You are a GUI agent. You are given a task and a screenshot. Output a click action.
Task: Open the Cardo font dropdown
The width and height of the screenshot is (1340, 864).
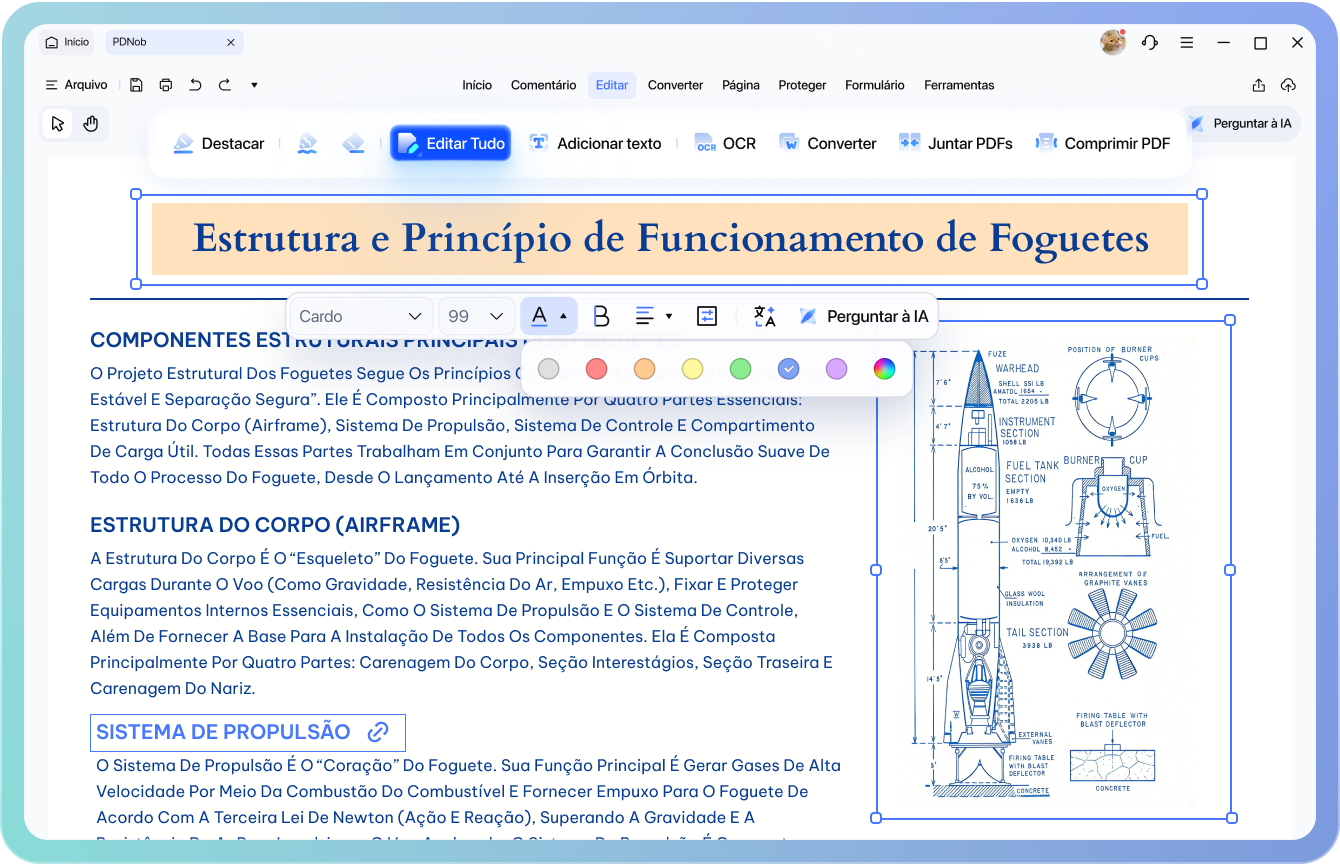pos(361,316)
